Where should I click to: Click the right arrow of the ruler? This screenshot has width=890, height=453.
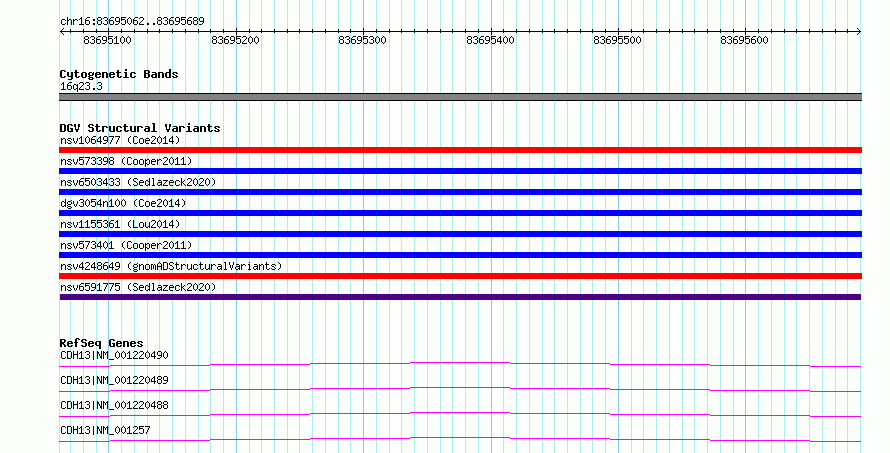point(859,32)
